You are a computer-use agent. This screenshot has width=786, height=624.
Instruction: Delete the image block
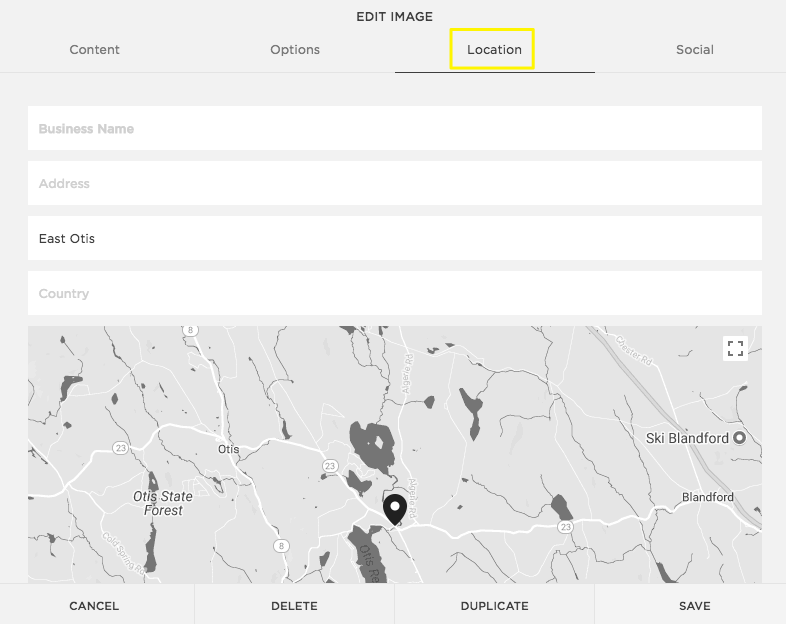point(294,606)
